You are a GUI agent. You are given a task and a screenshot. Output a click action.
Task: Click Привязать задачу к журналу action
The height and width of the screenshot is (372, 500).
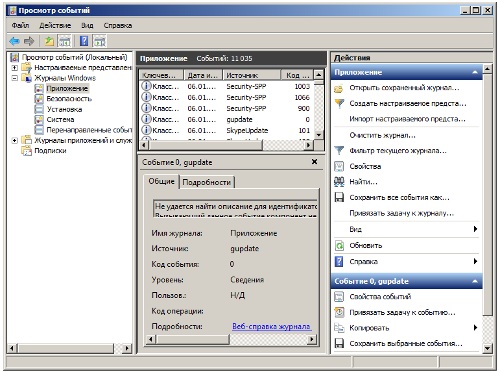[x=402, y=213]
